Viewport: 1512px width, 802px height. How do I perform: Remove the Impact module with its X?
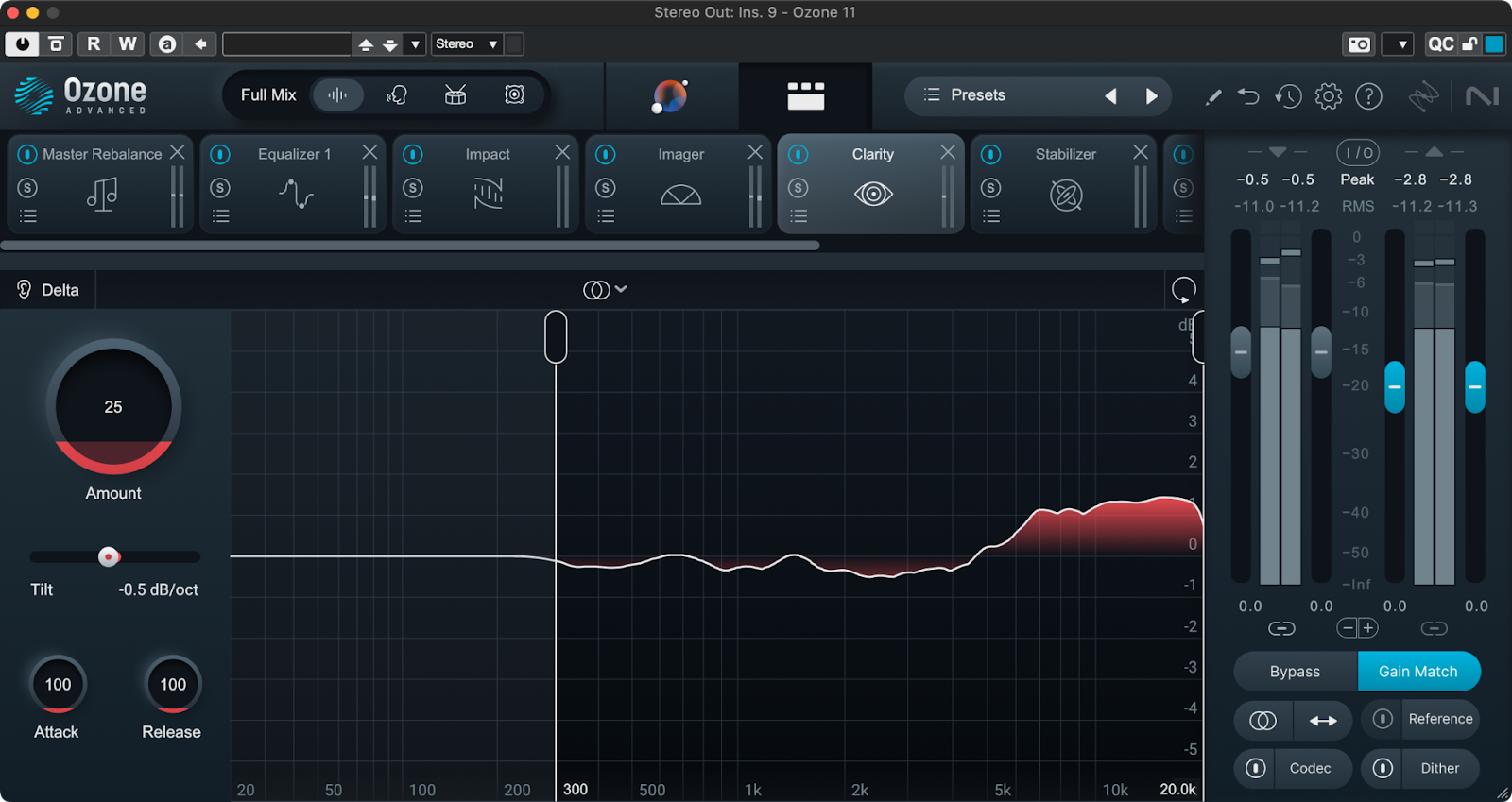pos(562,152)
